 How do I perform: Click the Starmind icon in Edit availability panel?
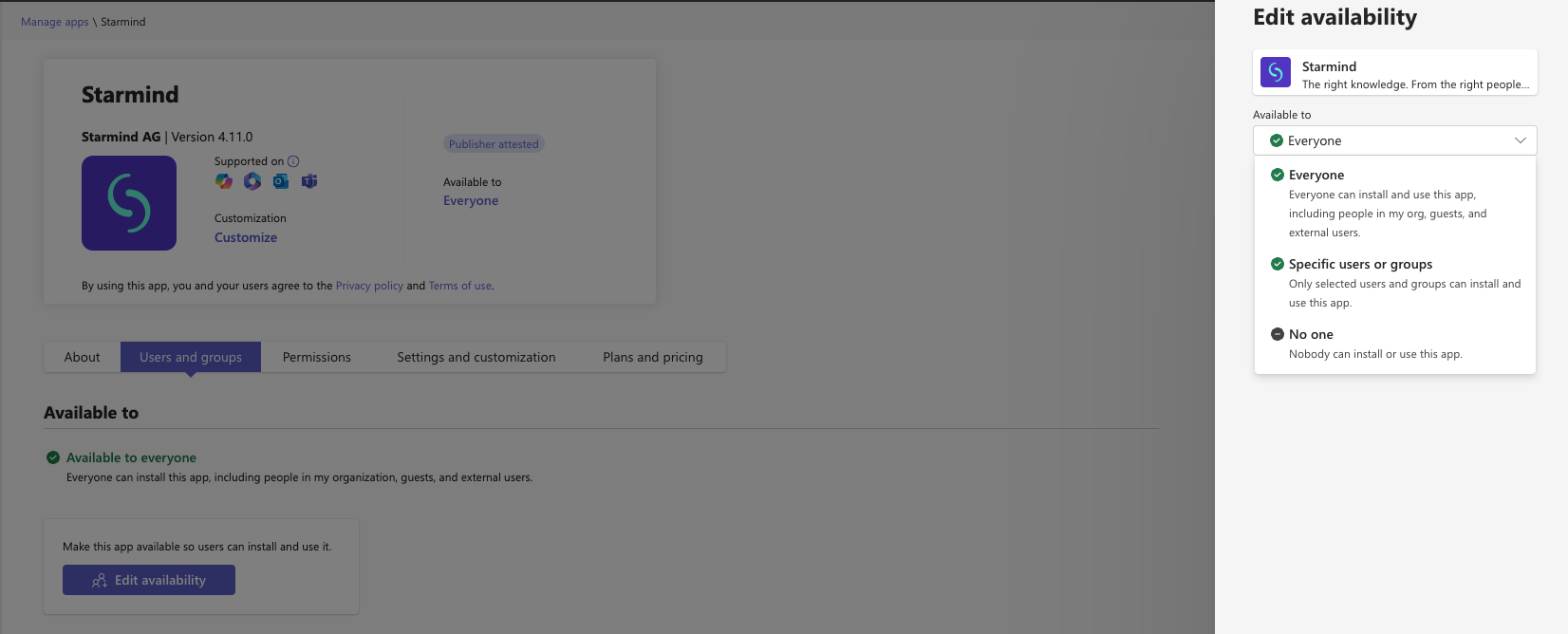coord(1276,72)
